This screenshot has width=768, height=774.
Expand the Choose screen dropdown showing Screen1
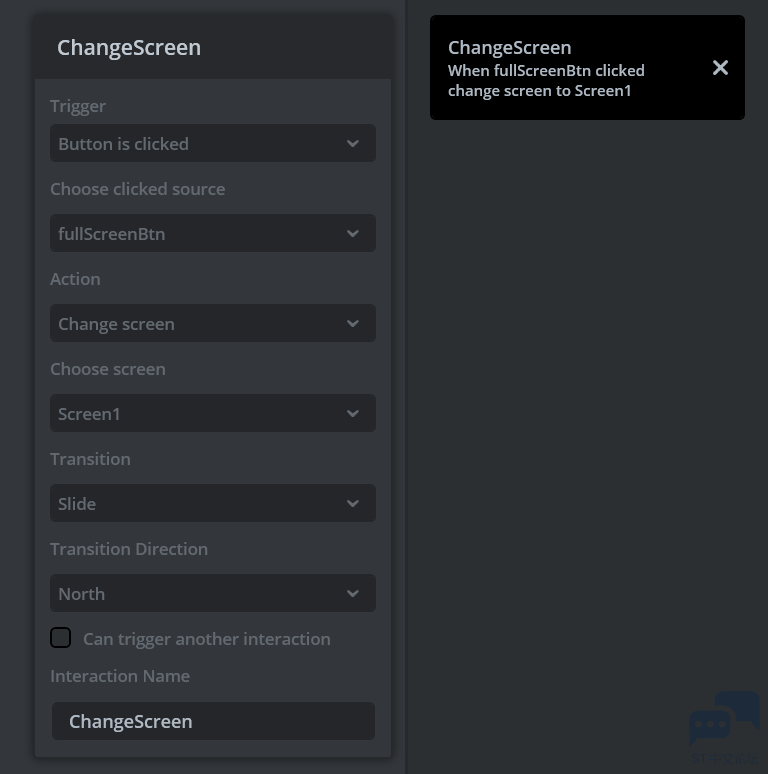200,413
